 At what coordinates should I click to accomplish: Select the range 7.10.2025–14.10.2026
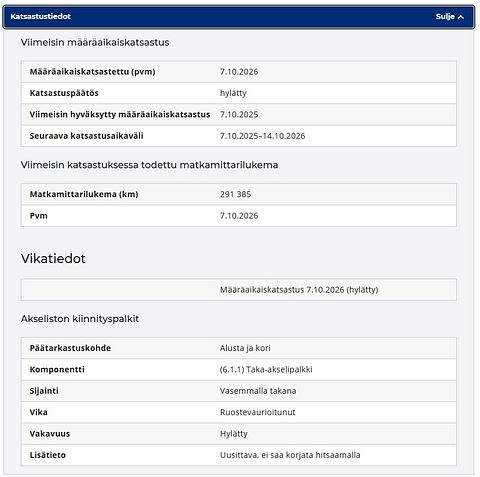coord(263,136)
